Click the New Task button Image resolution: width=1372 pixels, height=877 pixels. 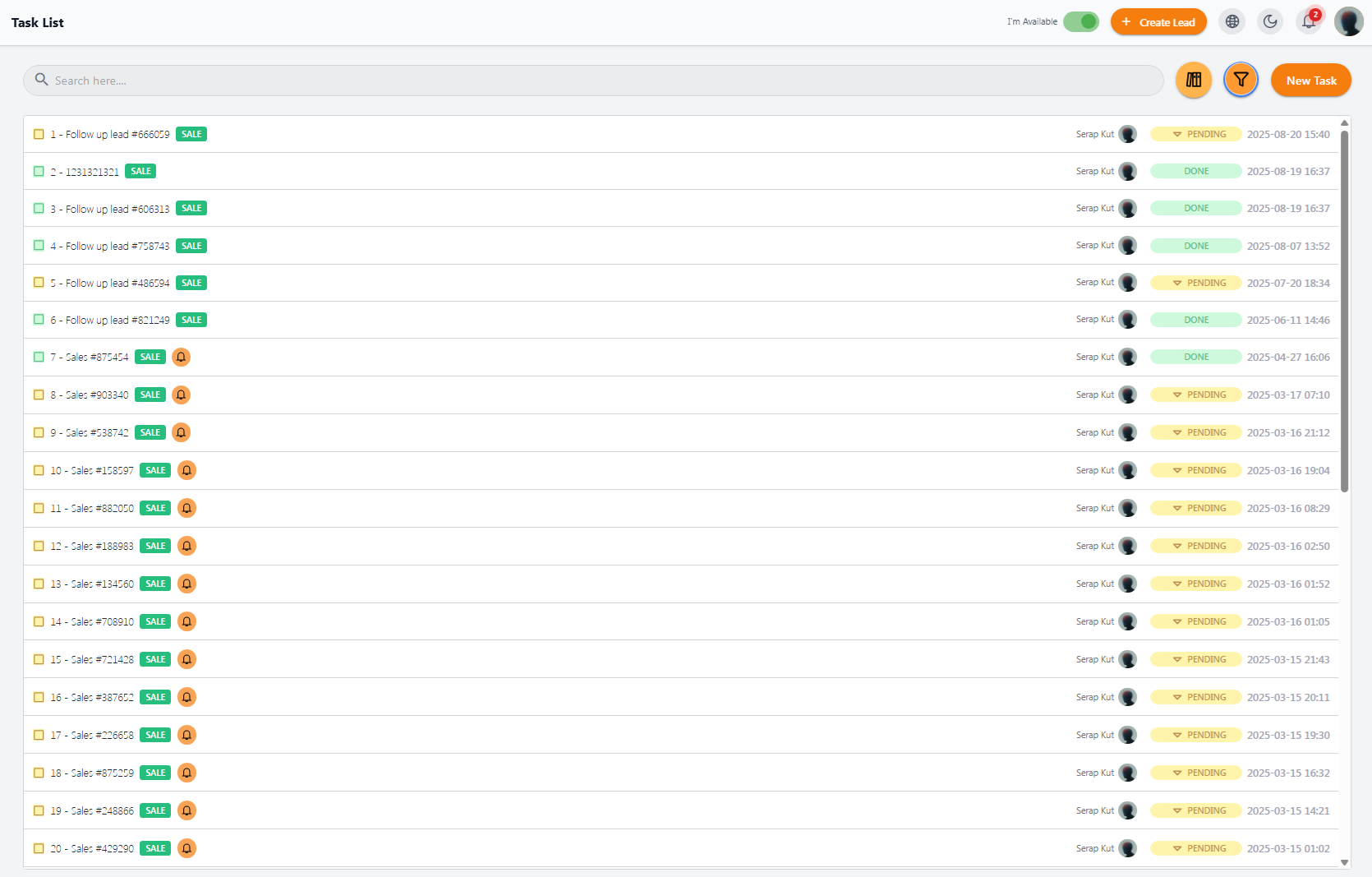point(1311,80)
